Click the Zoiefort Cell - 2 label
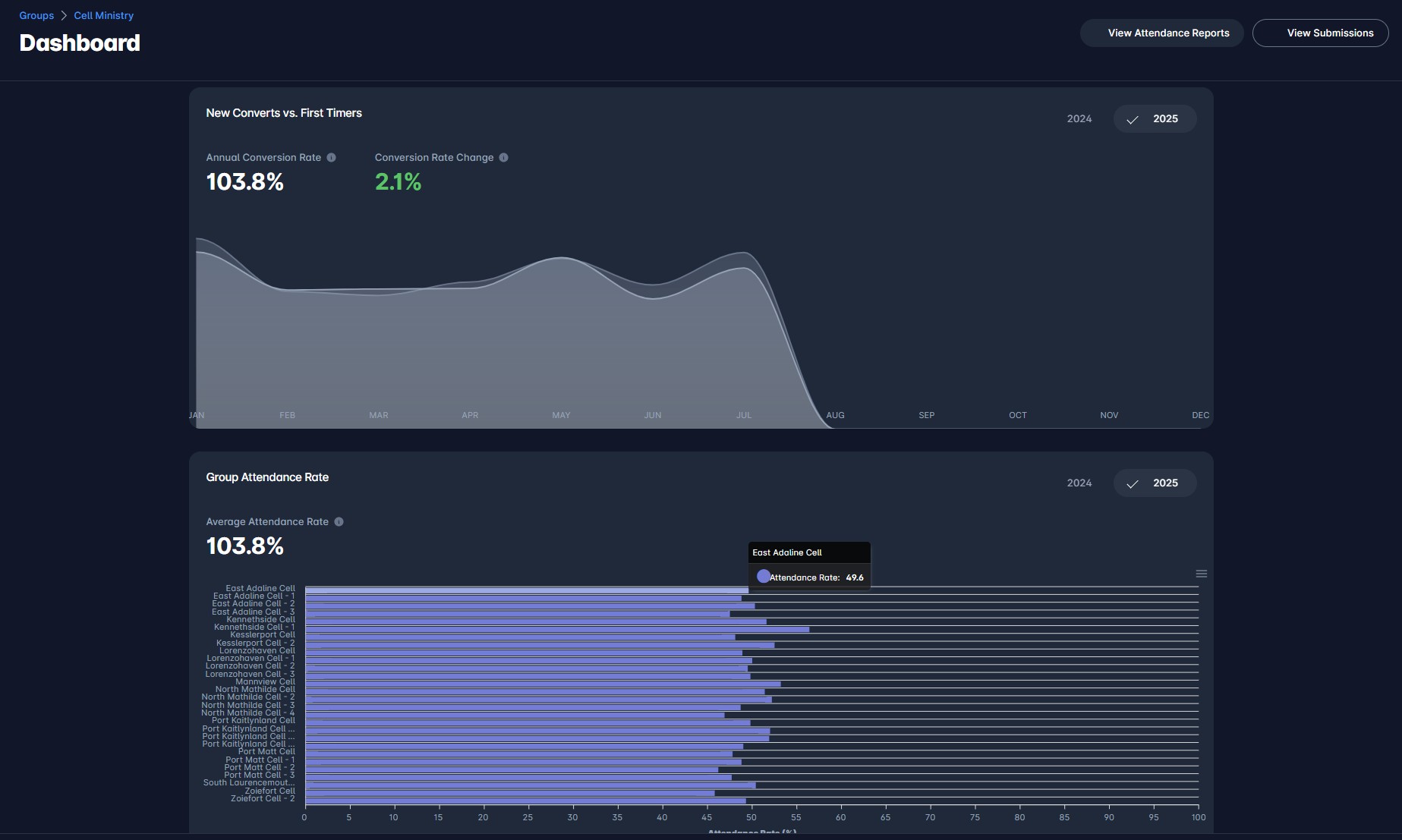 click(x=263, y=798)
